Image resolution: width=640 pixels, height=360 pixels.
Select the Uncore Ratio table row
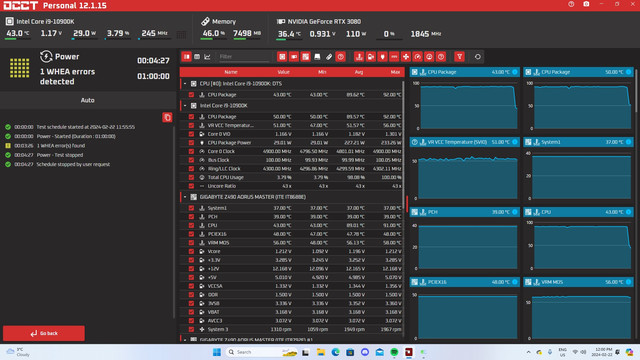click(x=291, y=186)
